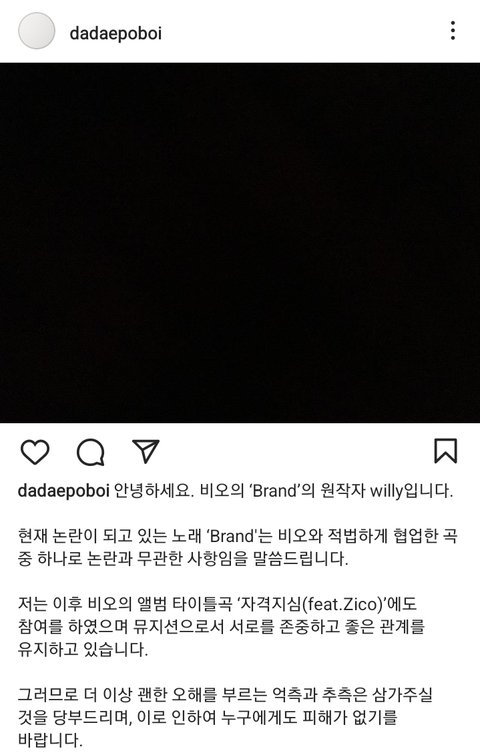Tap the bold dadaepoboi username in caption
The image size is (480, 753).
pos(64,491)
